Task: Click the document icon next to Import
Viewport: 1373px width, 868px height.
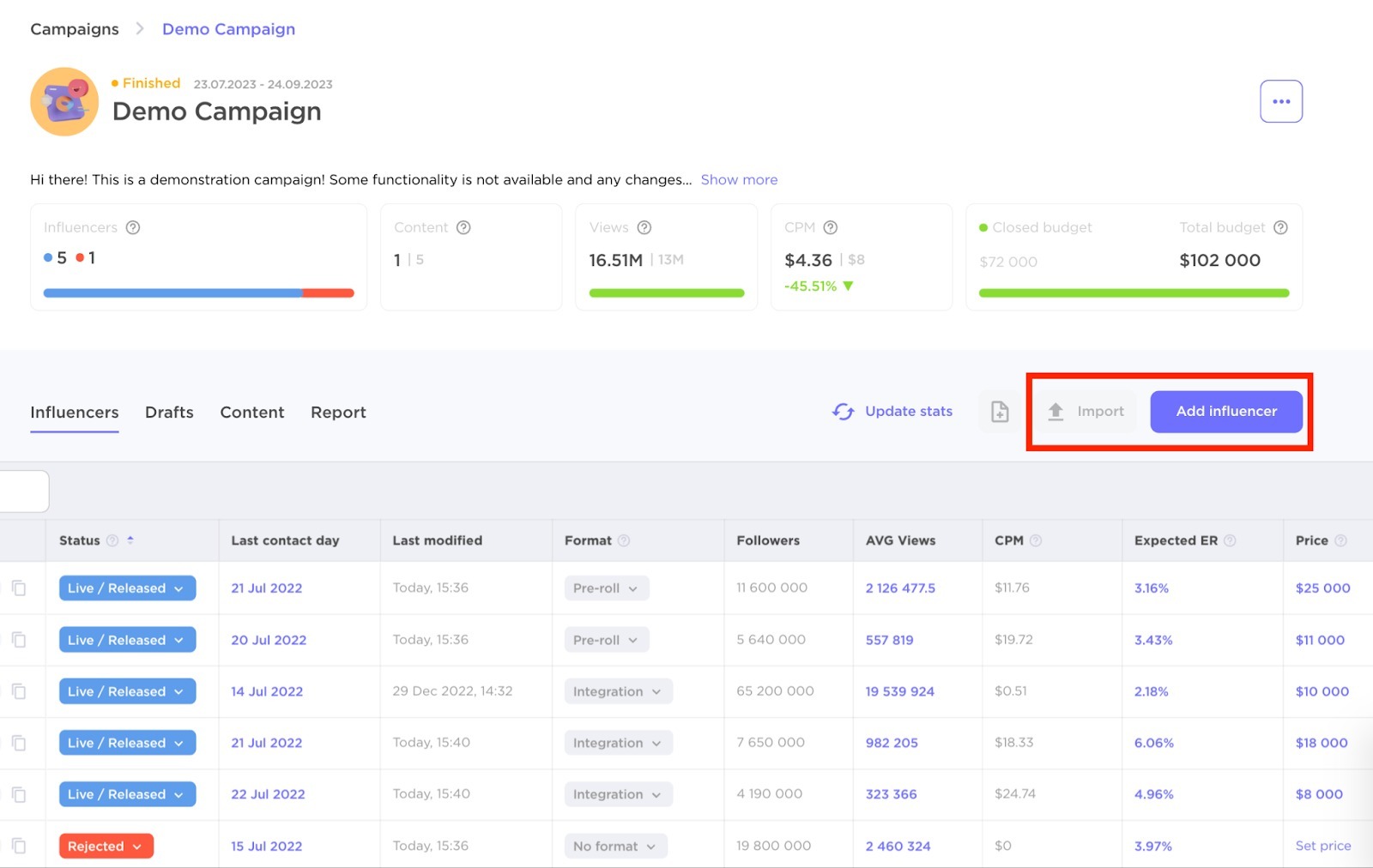Action: (999, 412)
